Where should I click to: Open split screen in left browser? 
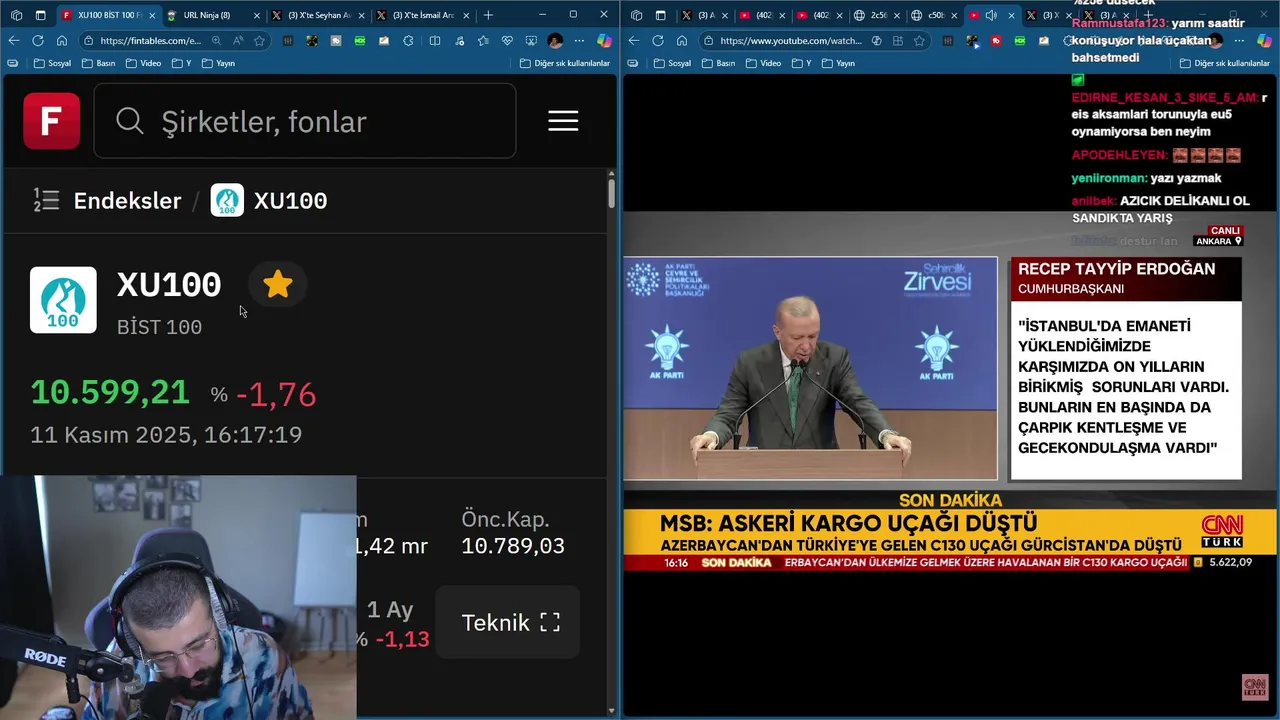pyautogui.click(x=435, y=41)
